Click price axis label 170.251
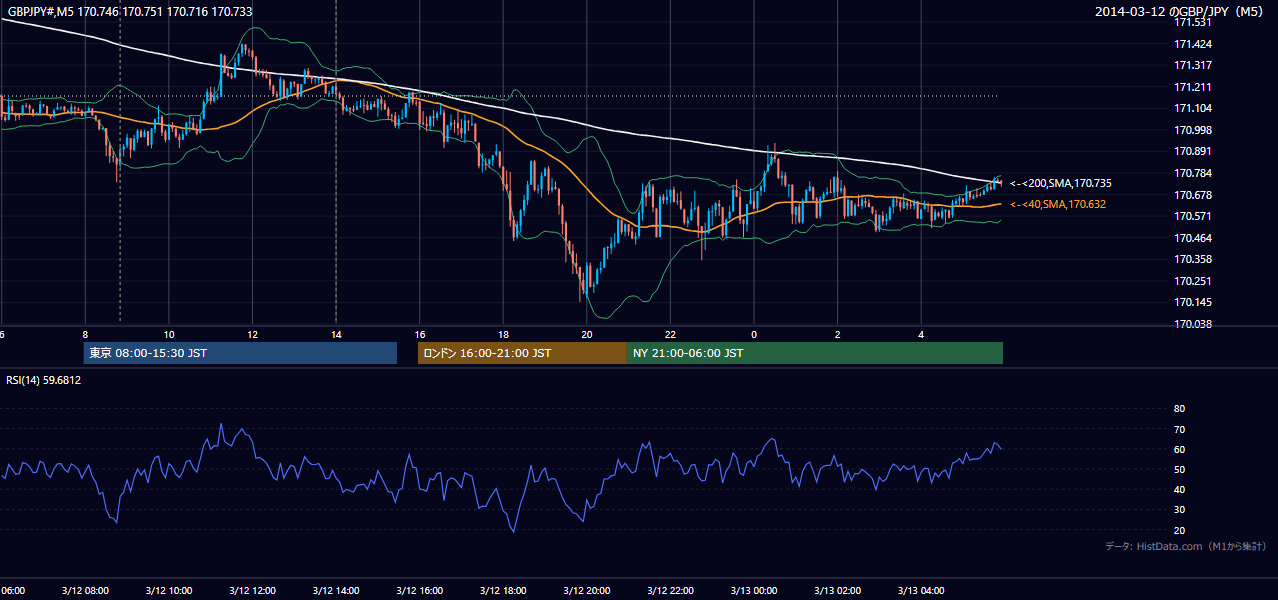The width and height of the screenshot is (1278, 600). pos(1192,281)
